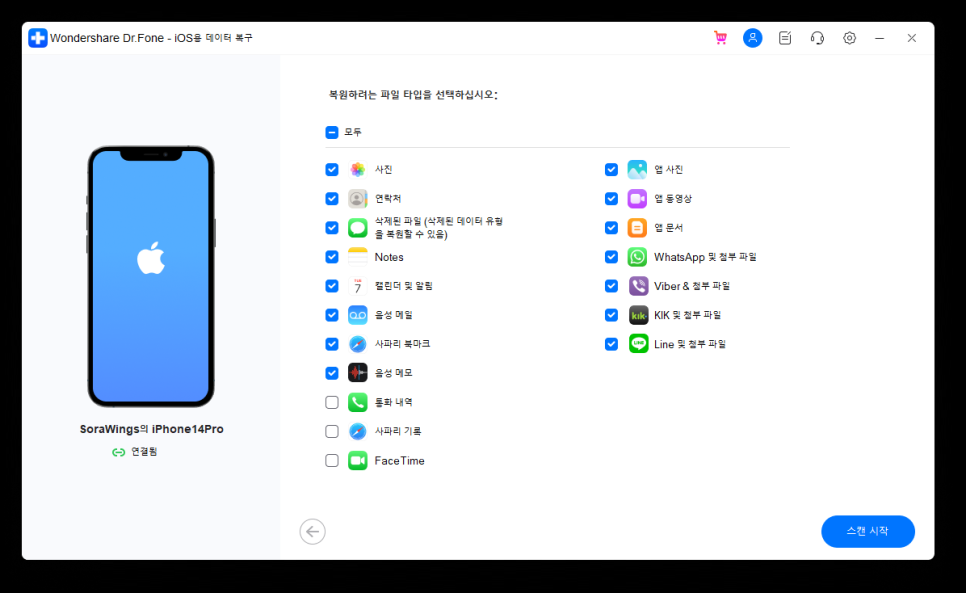The height and width of the screenshot is (593, 966).
Task: Uncheck the Viber attachments checkbox
Action: point(611,286)
